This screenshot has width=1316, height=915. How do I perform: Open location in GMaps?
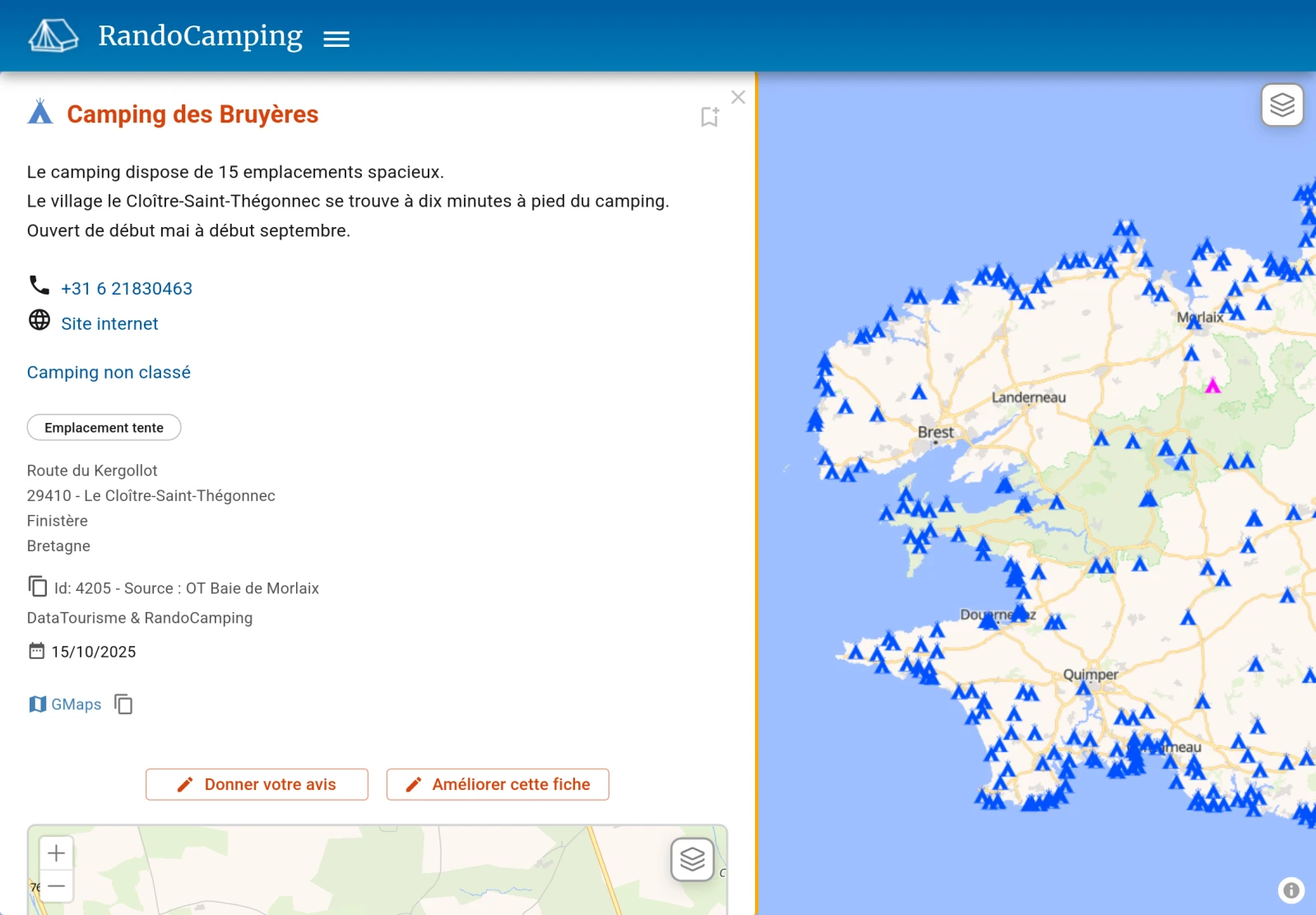66,704
